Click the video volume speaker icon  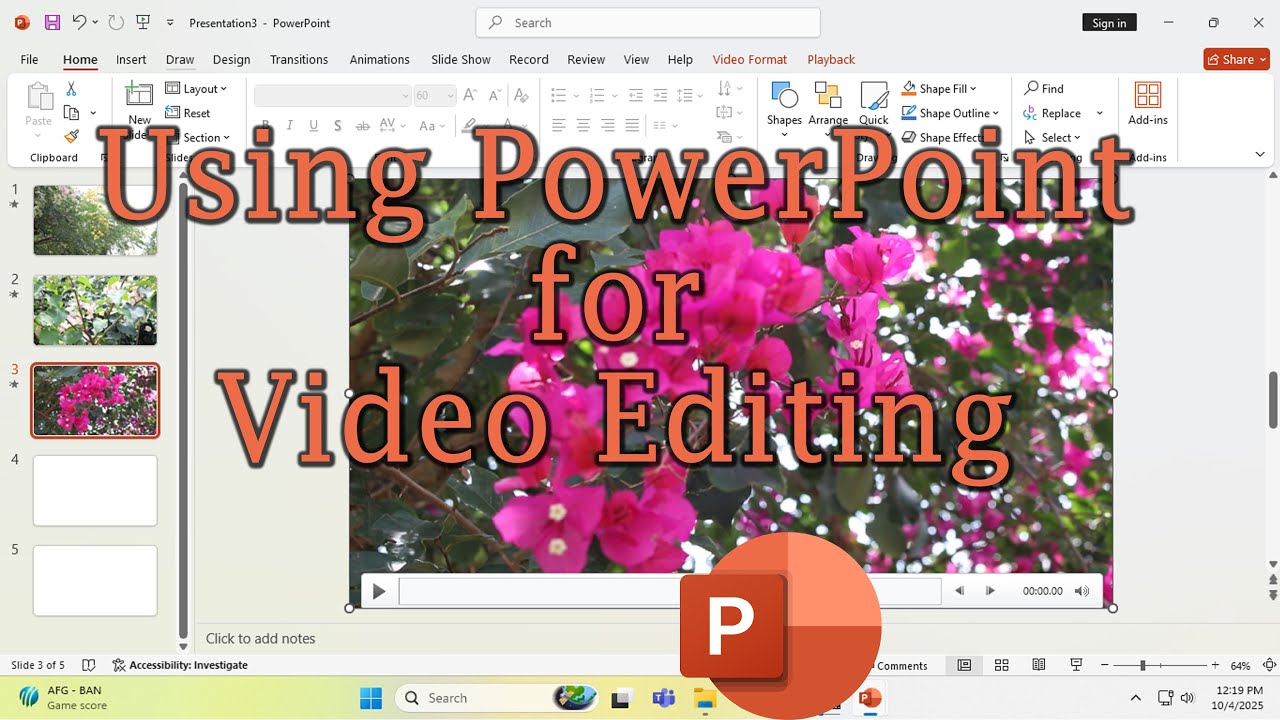[x=1082, y=591]
